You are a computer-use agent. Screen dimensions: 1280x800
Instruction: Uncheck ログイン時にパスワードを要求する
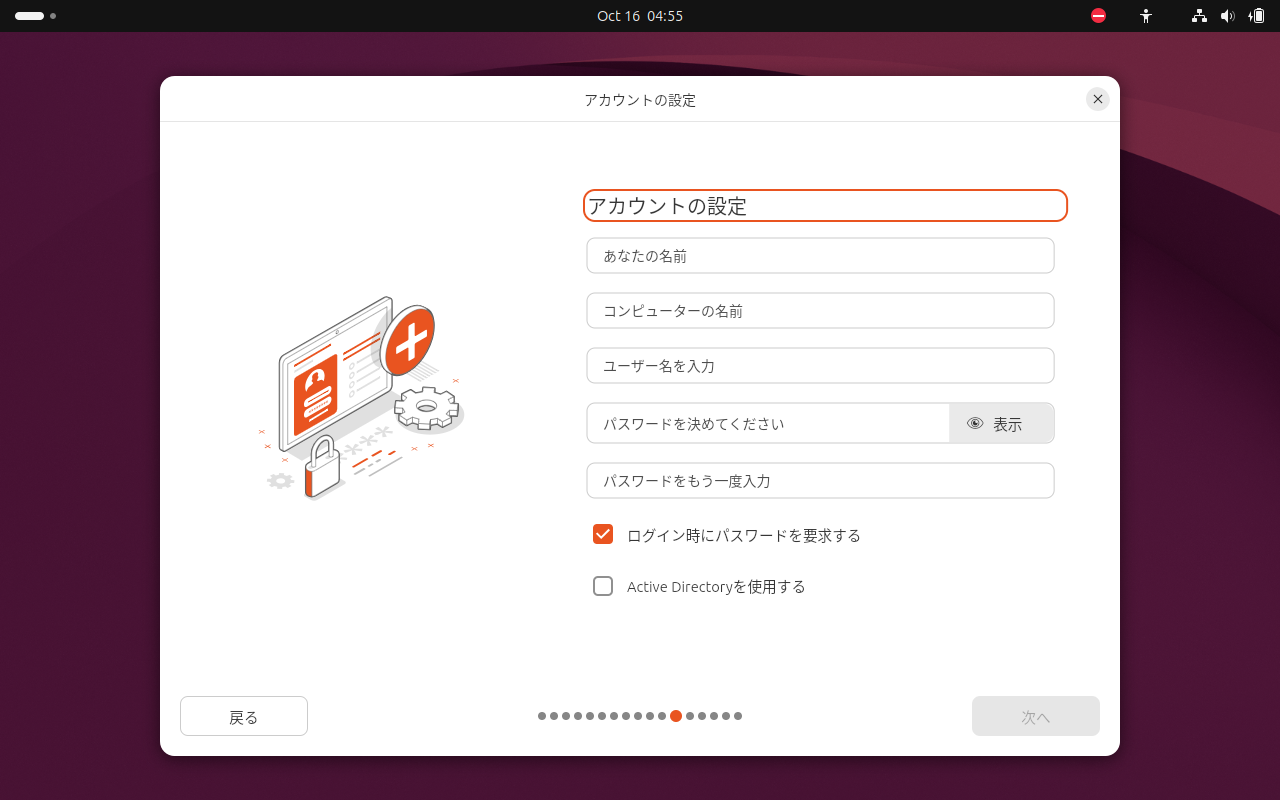tap(603, 534)
